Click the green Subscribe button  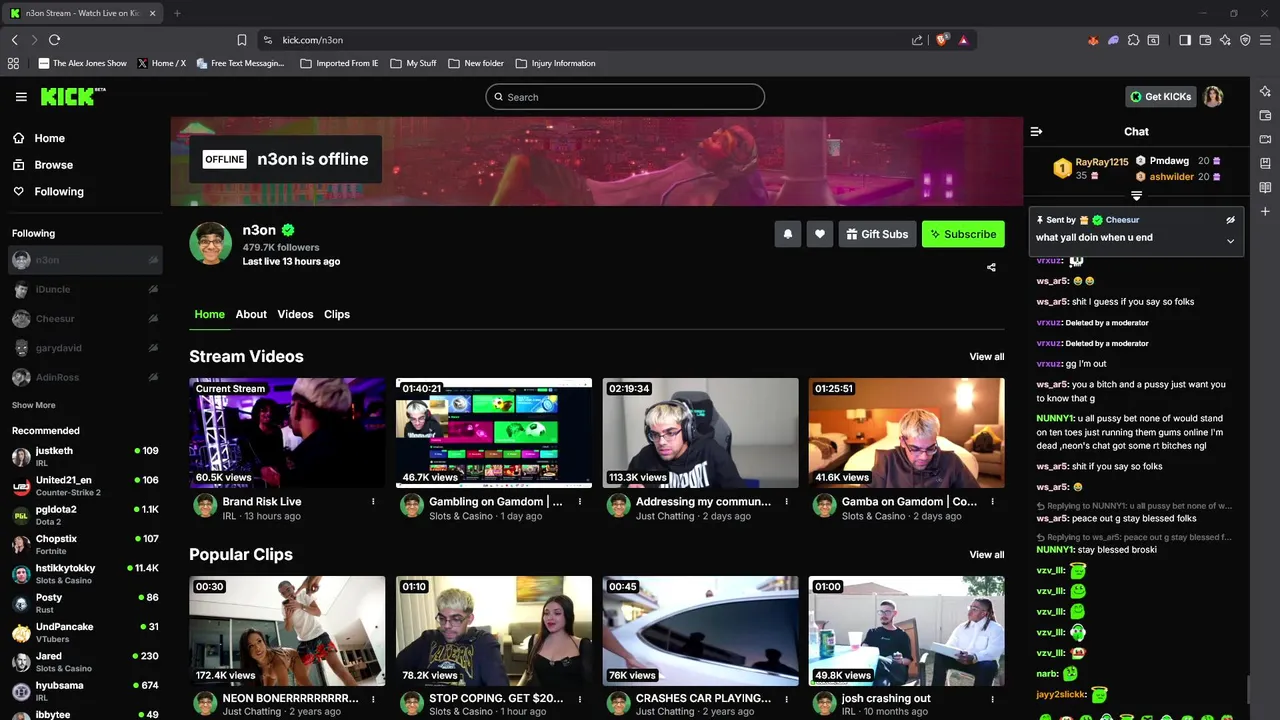(x=963, y=234)
